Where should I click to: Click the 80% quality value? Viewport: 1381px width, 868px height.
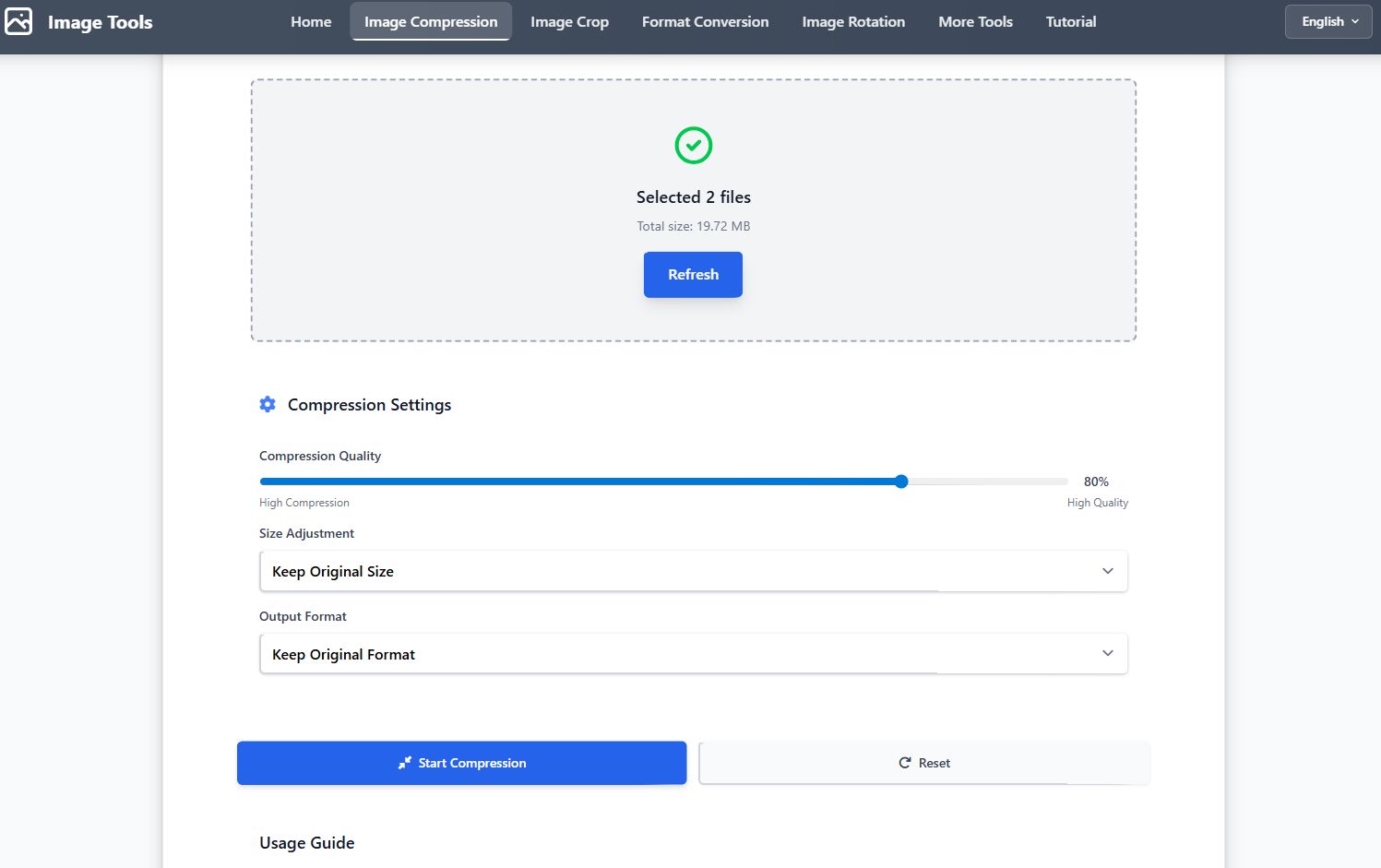pos(1096,482)
